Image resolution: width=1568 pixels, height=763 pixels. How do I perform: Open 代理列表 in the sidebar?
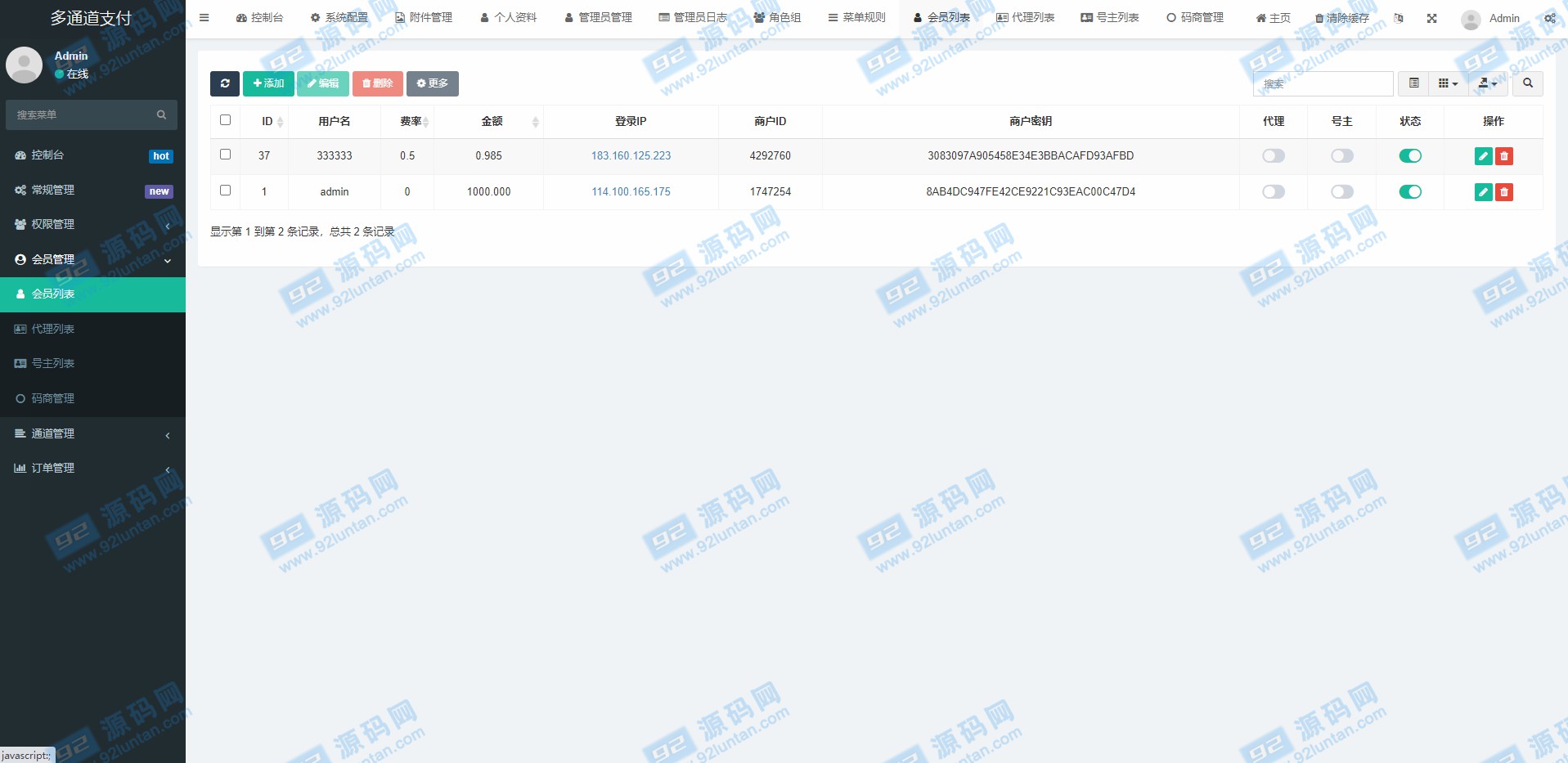[x=92, y=329]
